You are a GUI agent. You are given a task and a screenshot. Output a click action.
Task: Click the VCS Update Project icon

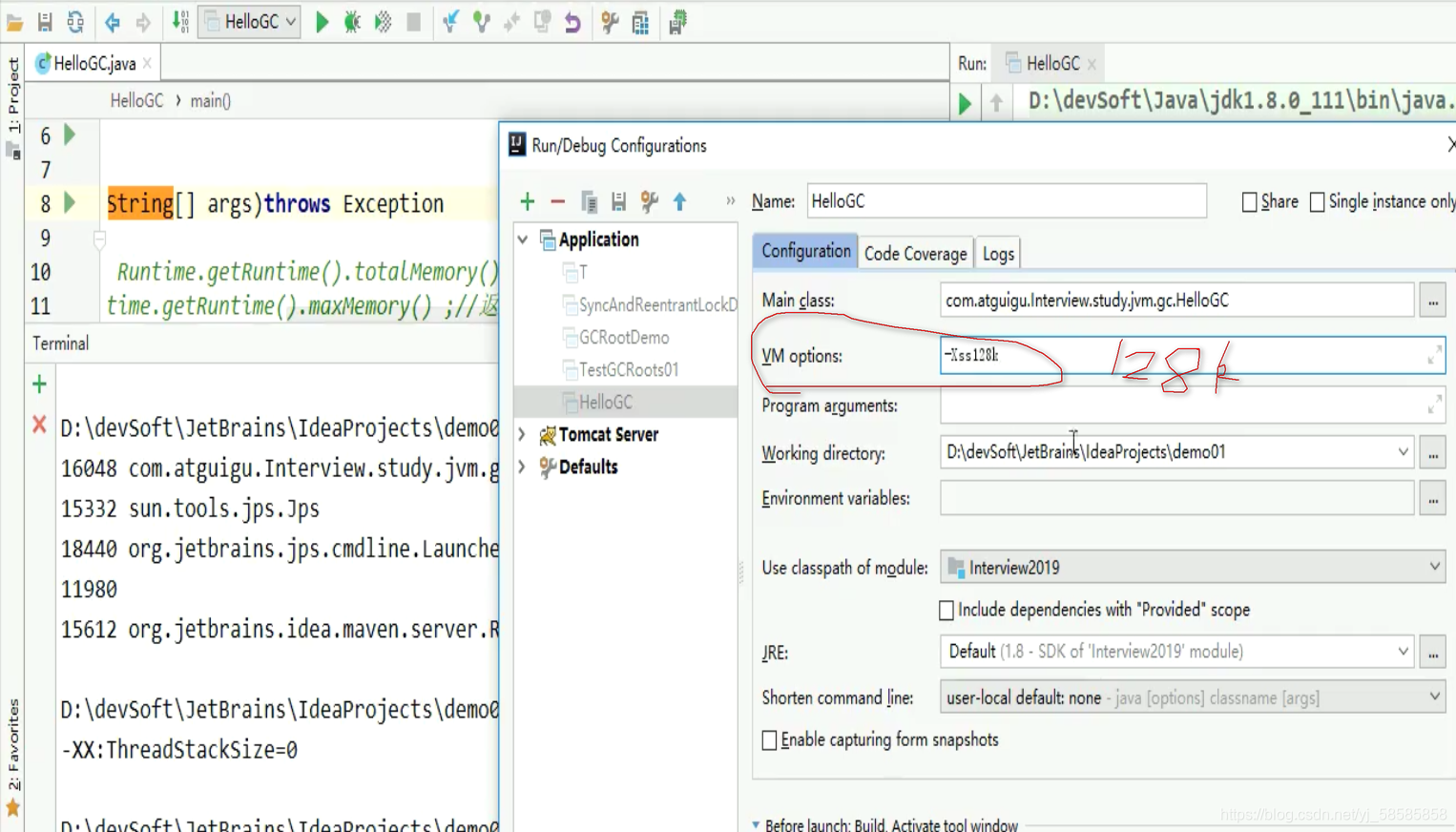[x=451, y=22]
